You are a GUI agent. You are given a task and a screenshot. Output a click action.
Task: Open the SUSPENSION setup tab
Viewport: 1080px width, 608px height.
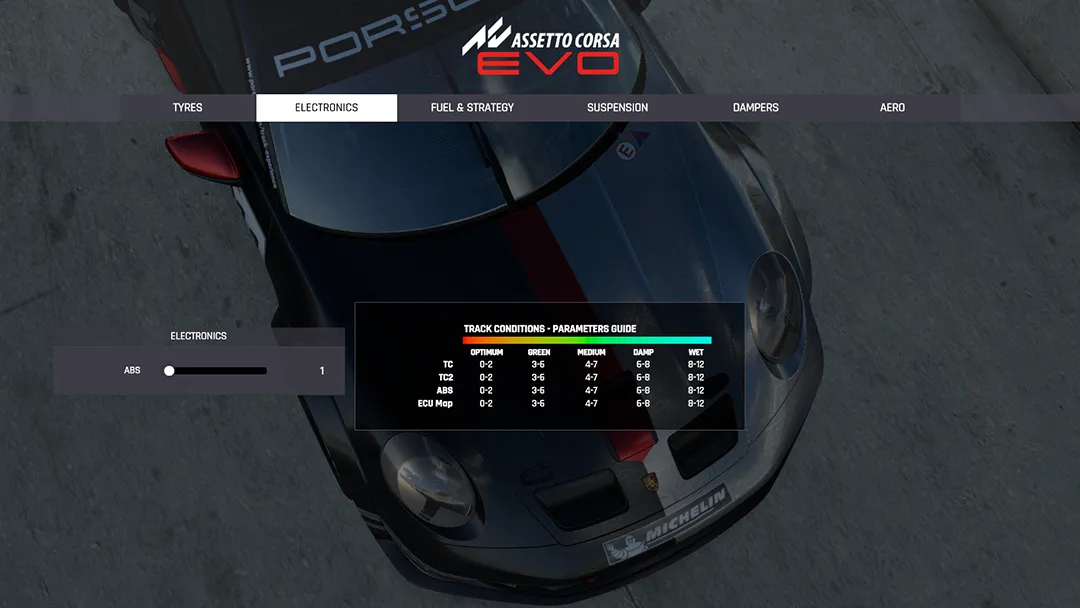pos(617,107)
